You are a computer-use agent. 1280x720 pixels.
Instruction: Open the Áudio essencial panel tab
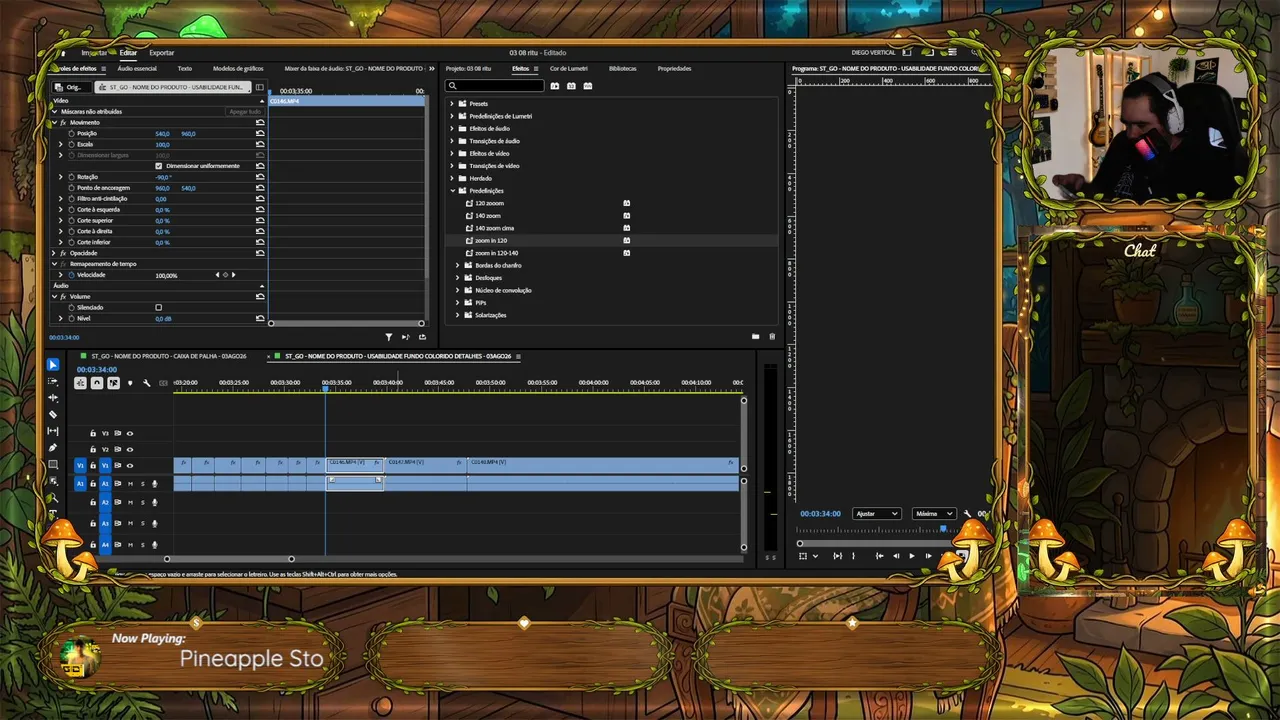pos(137,69)
